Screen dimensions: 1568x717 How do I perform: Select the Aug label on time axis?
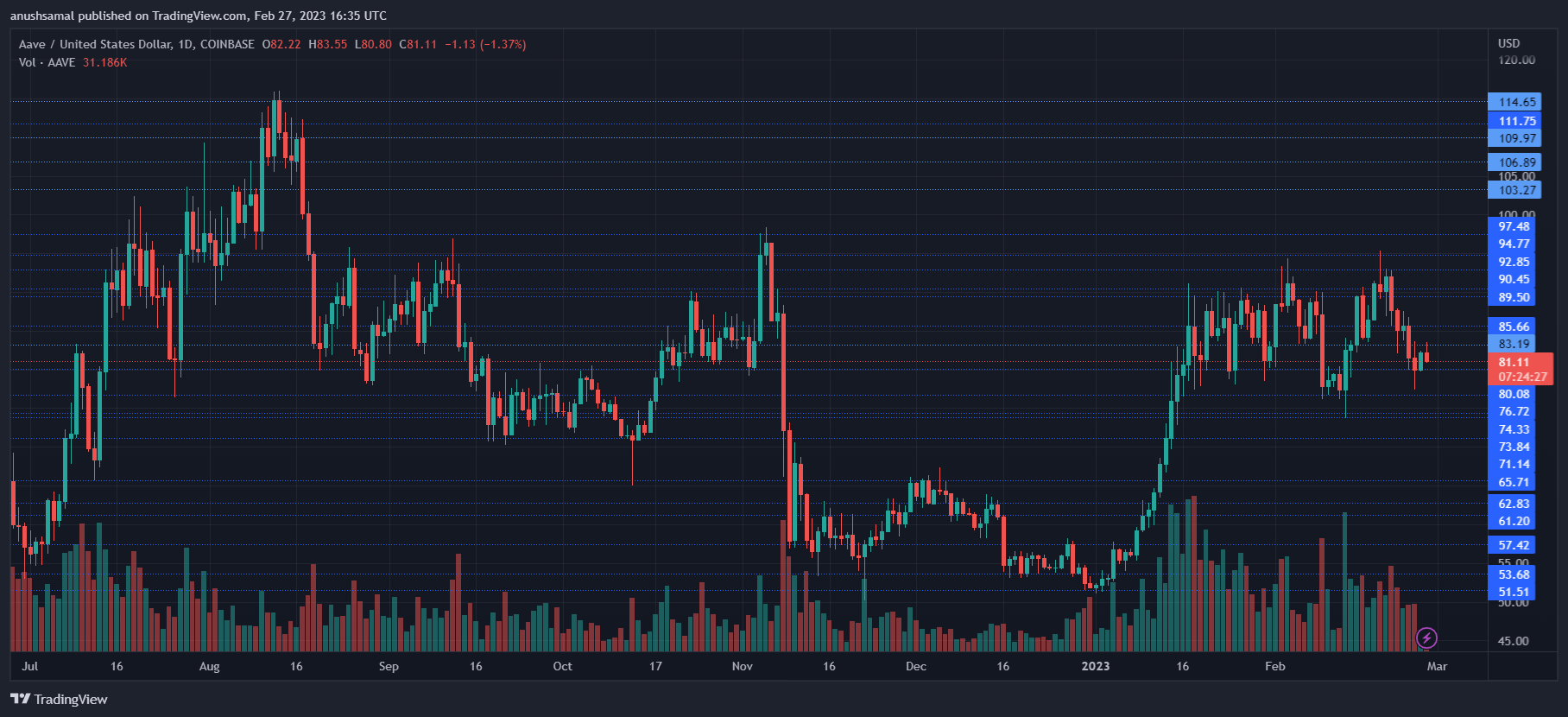tap(209, 666)
